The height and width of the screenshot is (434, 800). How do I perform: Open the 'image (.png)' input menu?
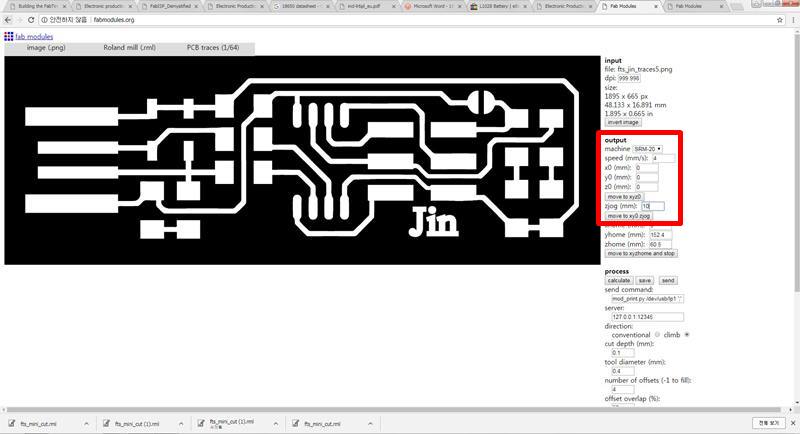coord(46,47)
